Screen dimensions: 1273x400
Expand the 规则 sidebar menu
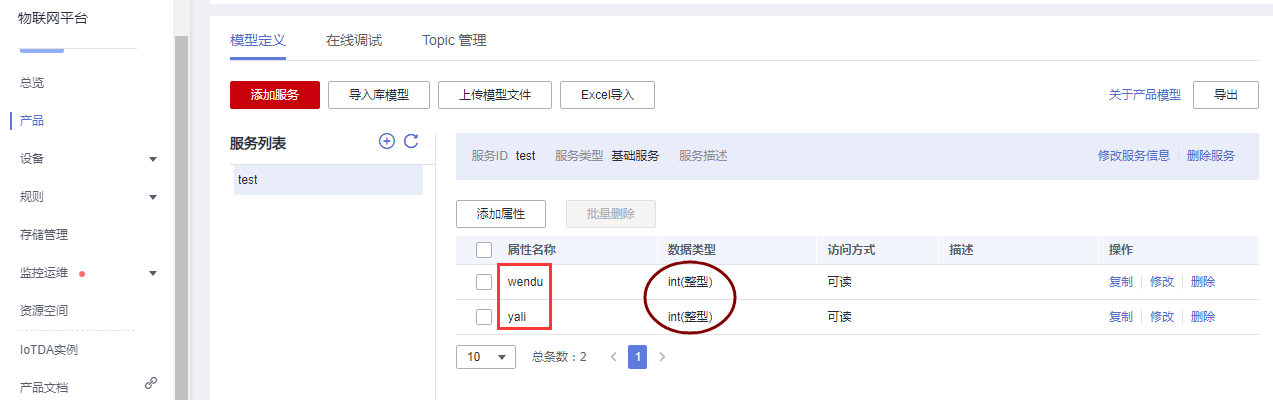coord(153,197)
